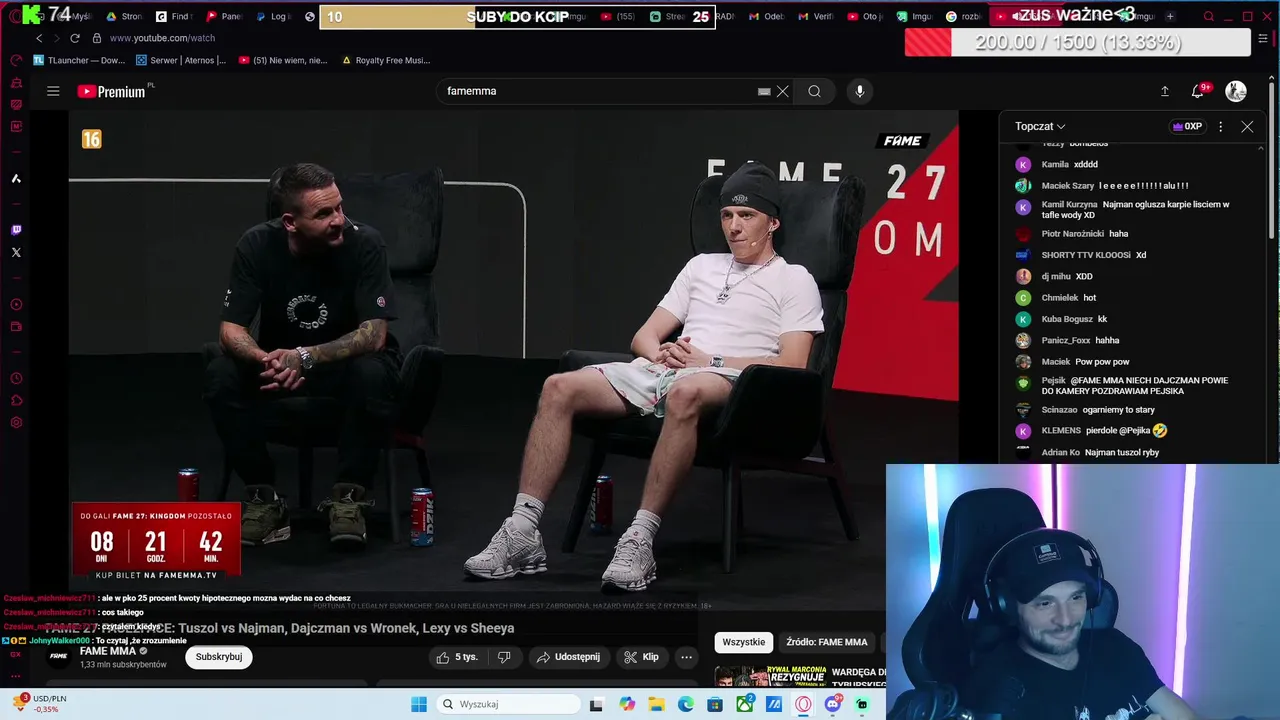Click the YouTube search input field
Image resolution: width=1280 pixels, height=720 pixels.
coord(600,91)
